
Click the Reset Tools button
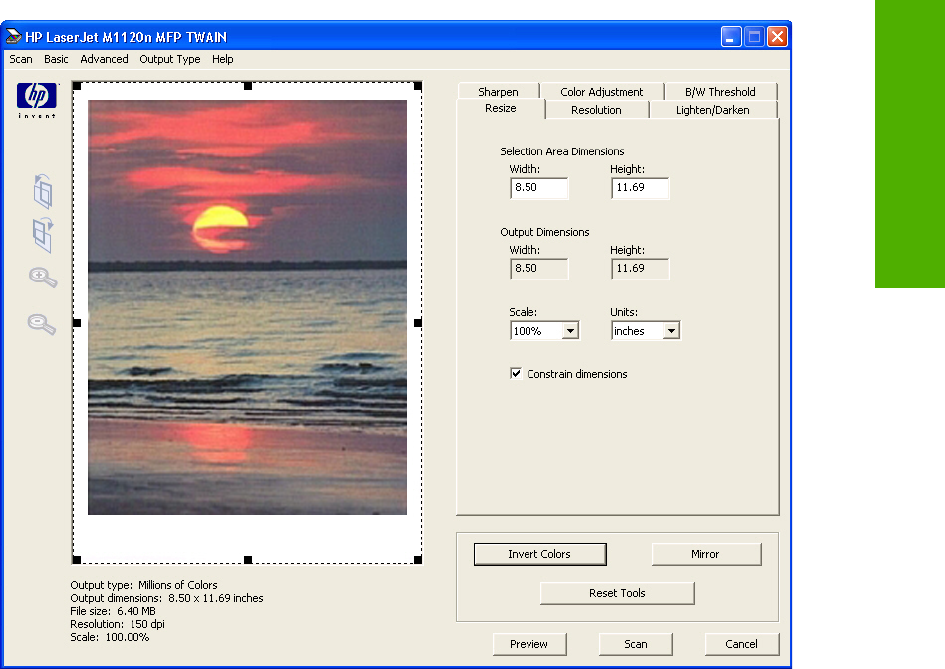point(617,593)
